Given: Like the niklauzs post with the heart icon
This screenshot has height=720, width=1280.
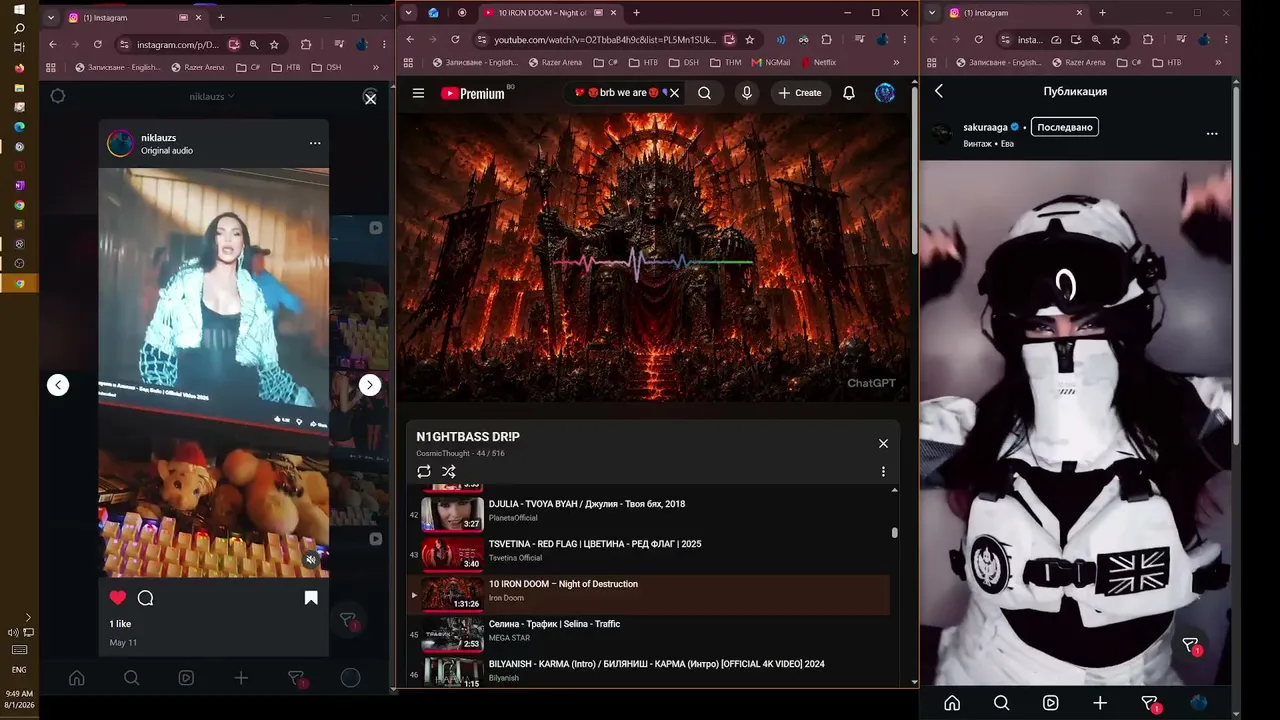Looking at the screenshot, I should point(118,597).
